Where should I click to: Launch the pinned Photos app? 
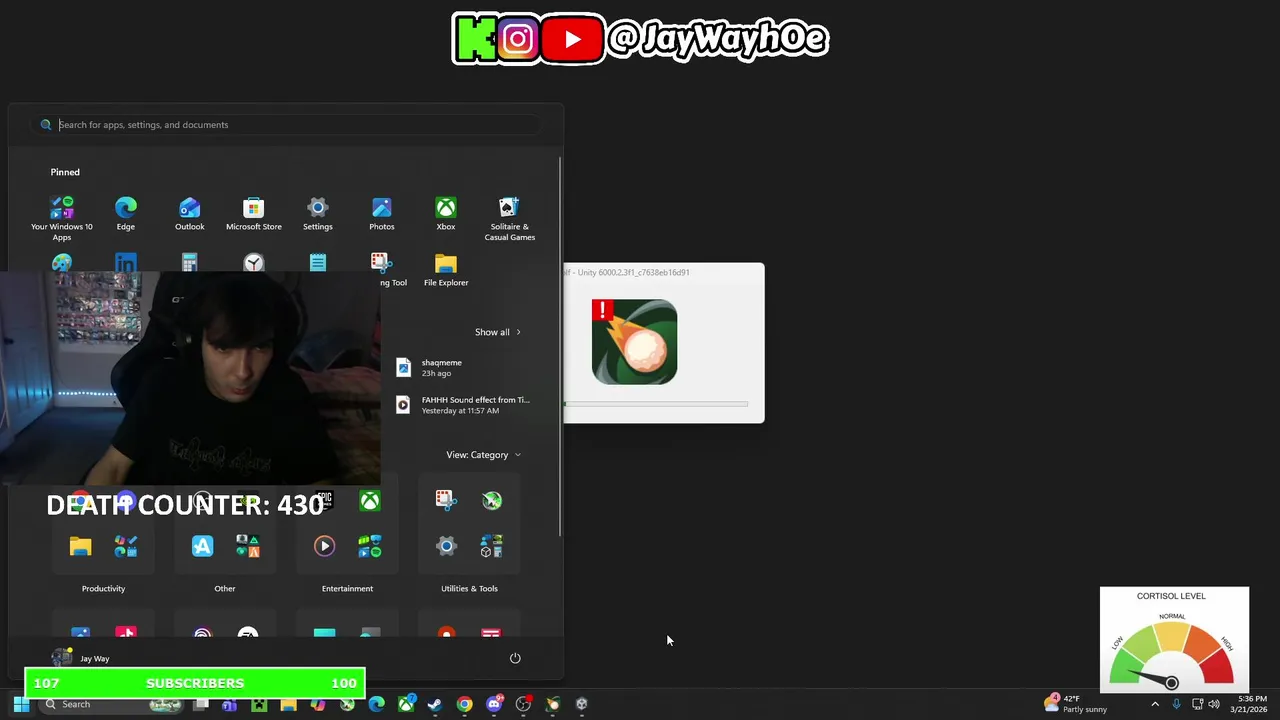(x=382, y=214)
